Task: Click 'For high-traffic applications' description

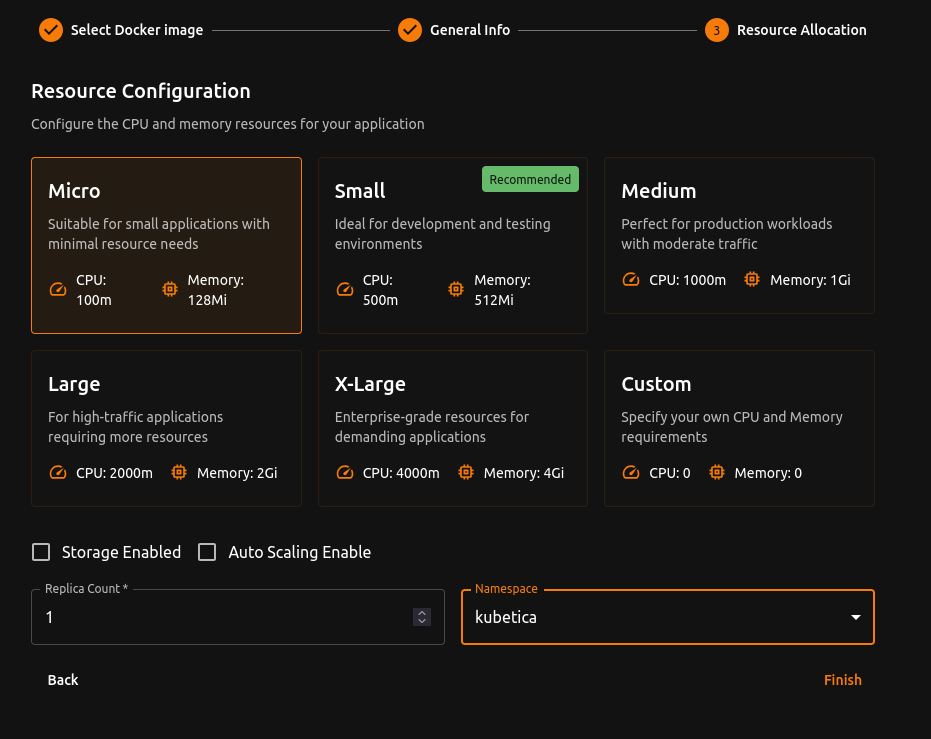Action: [x=135, y=427]
